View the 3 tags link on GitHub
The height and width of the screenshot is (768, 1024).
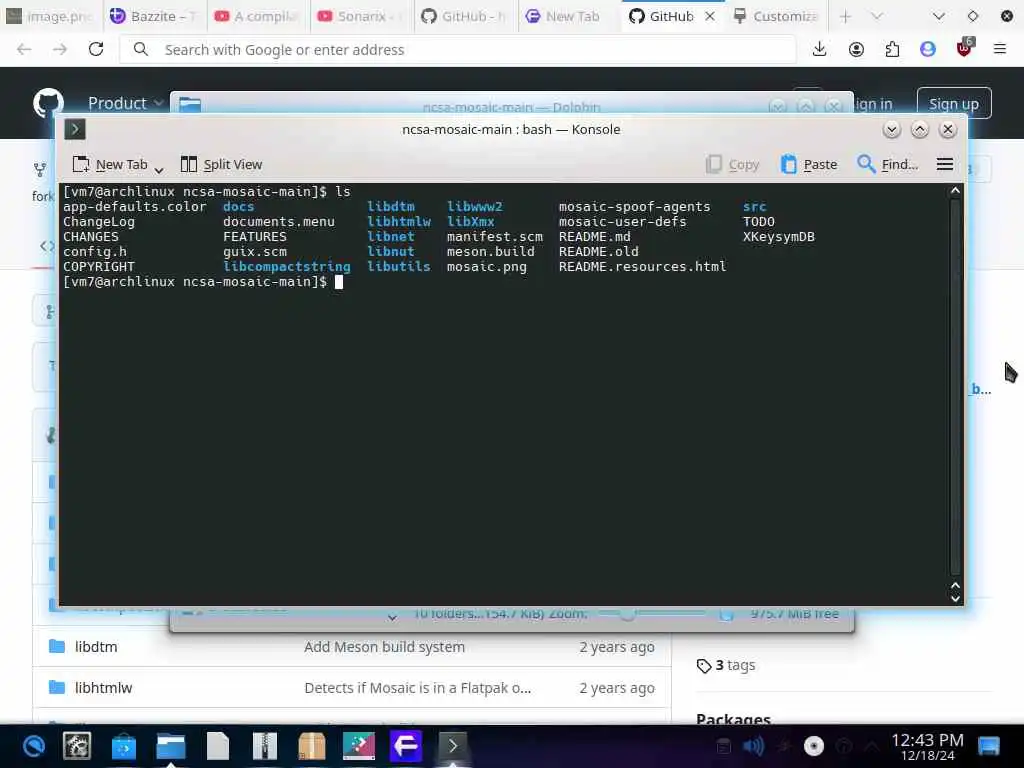726,665
